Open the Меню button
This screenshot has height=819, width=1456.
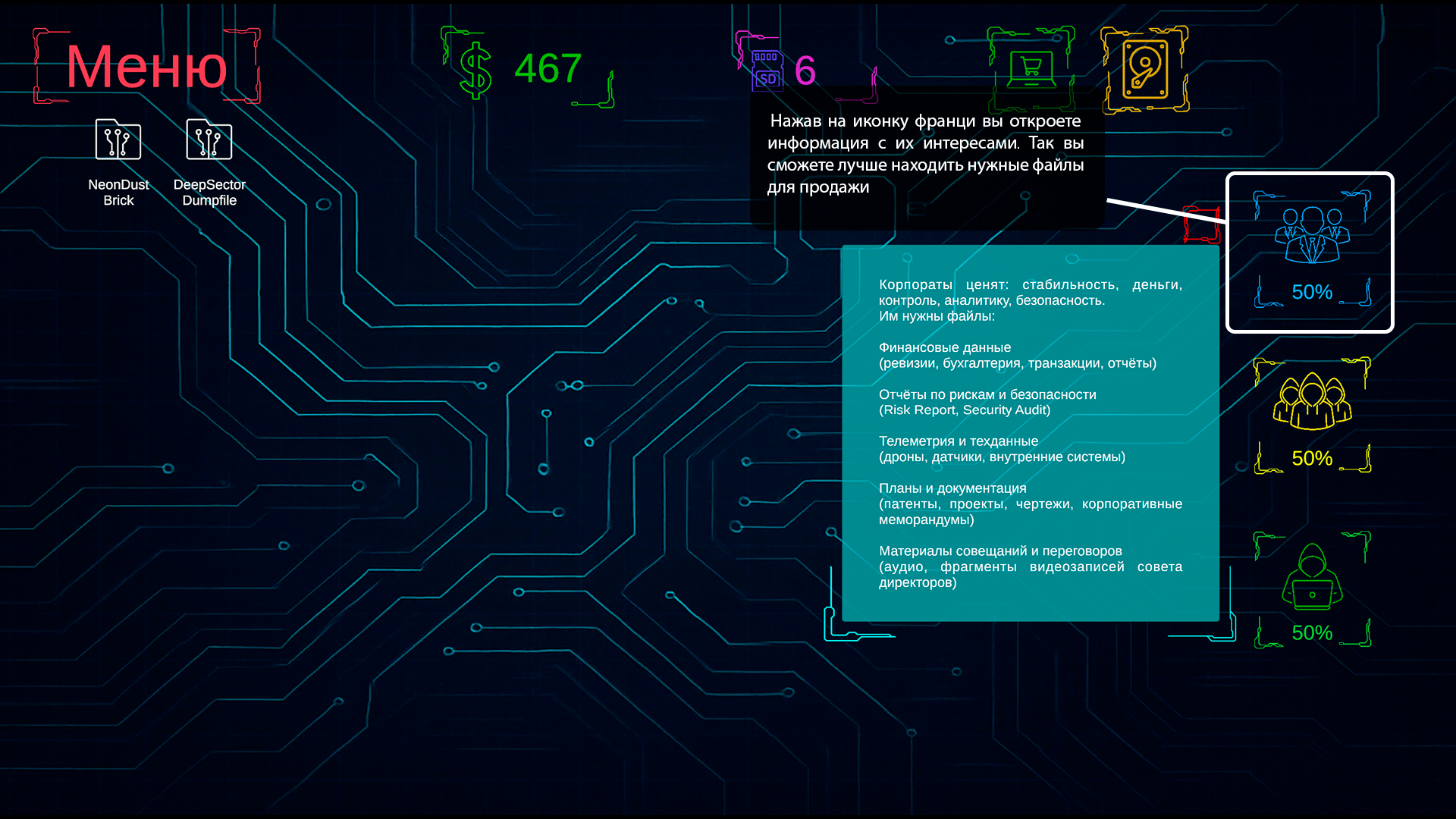146,67
